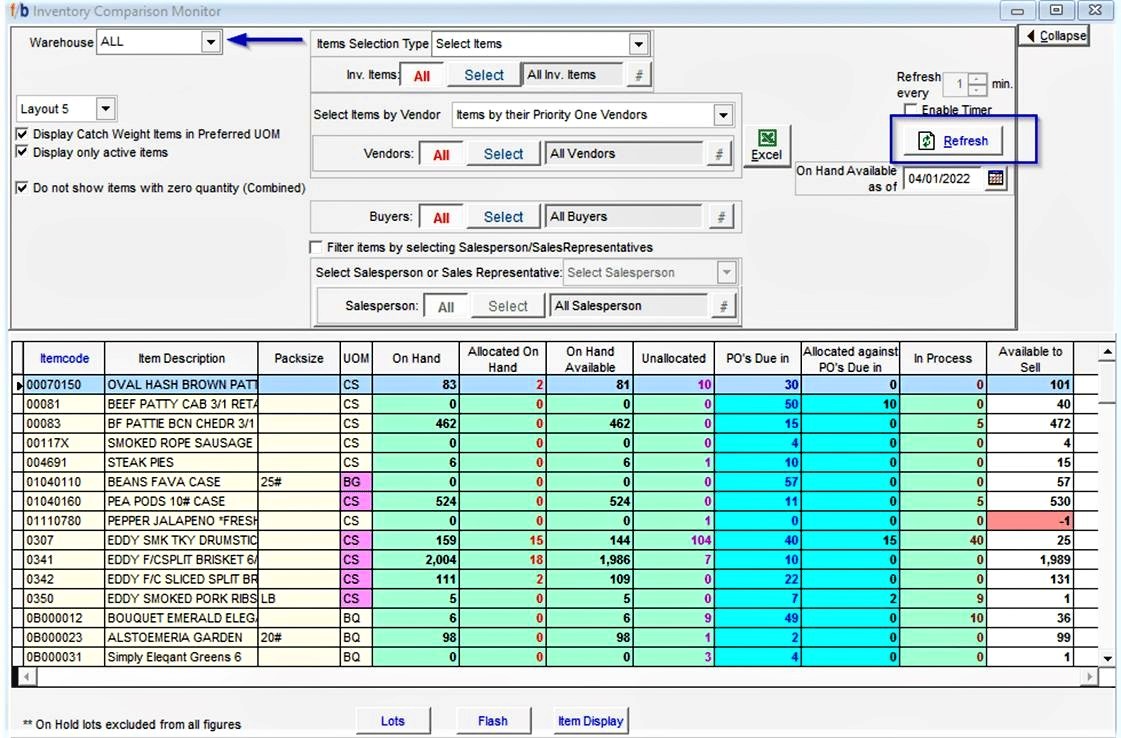Click the # icon beside All Inv. Items
1121x738 pixels.
coord(638,75)
